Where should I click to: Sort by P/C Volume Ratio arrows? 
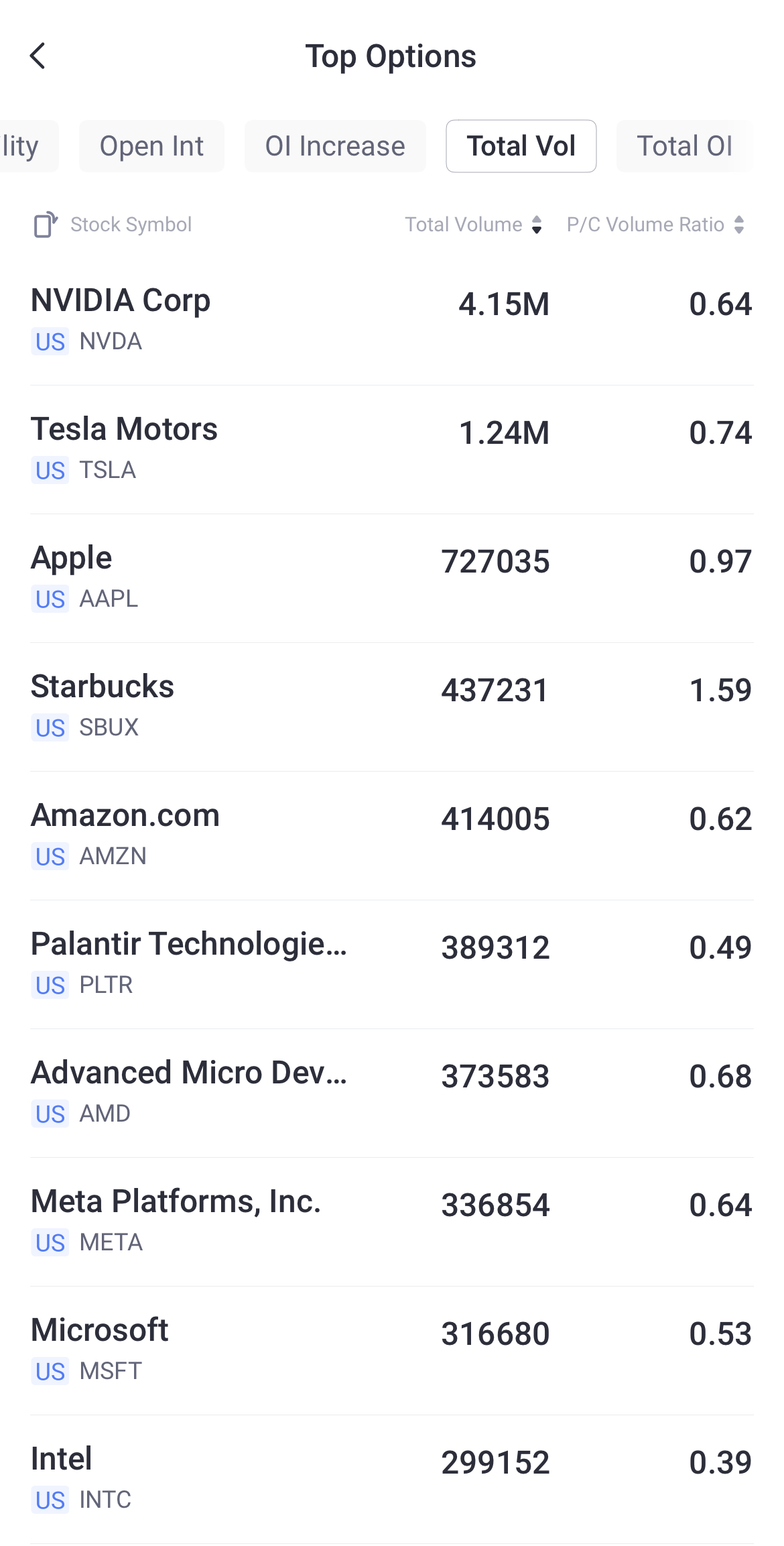(739, 225)
